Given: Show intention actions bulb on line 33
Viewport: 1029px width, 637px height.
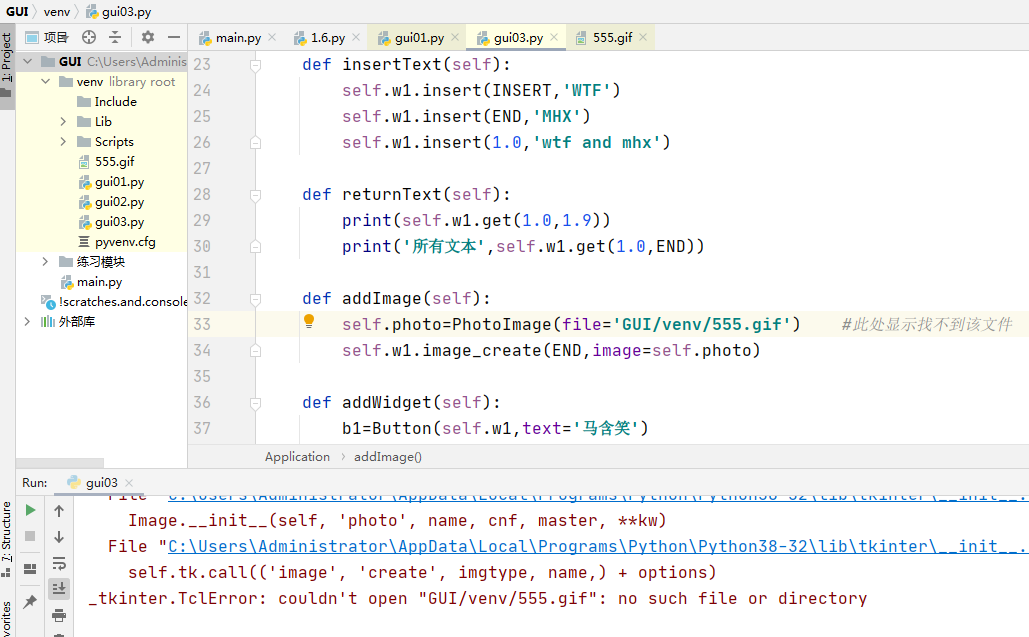Looking at the screenshot, I should click(309, 321).
